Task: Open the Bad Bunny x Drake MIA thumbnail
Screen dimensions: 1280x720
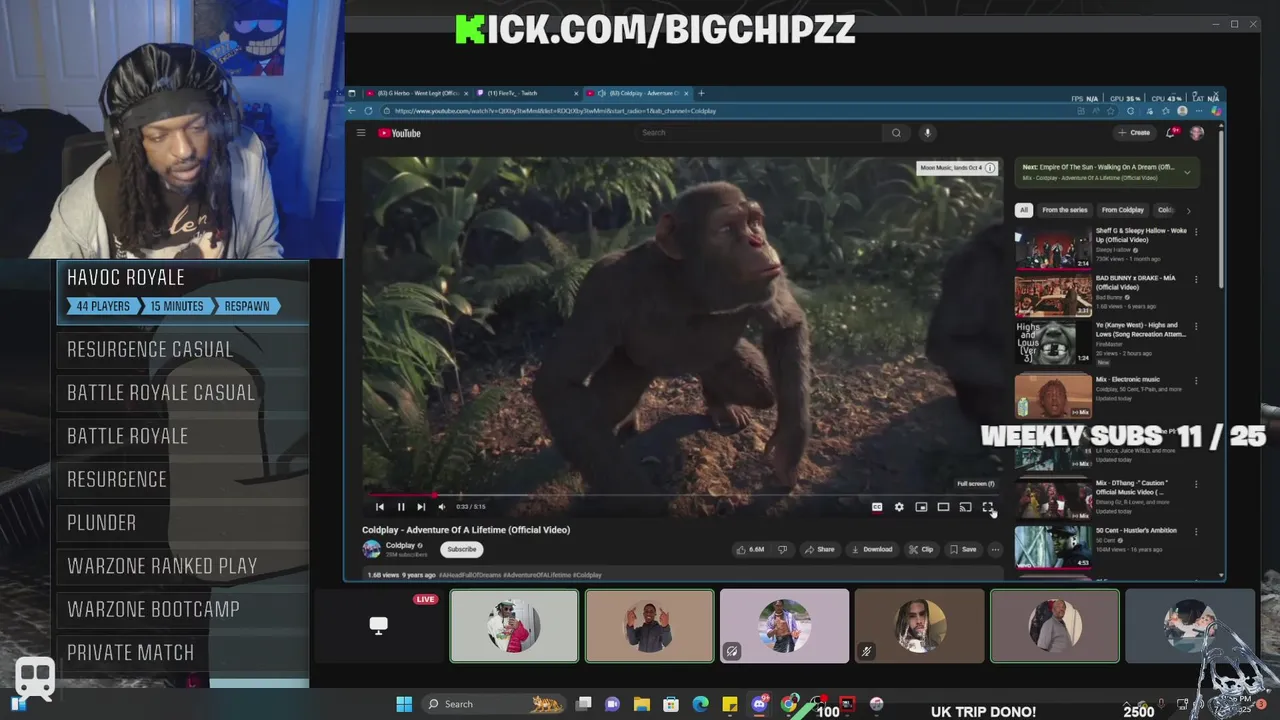Action: [1053, 296]
